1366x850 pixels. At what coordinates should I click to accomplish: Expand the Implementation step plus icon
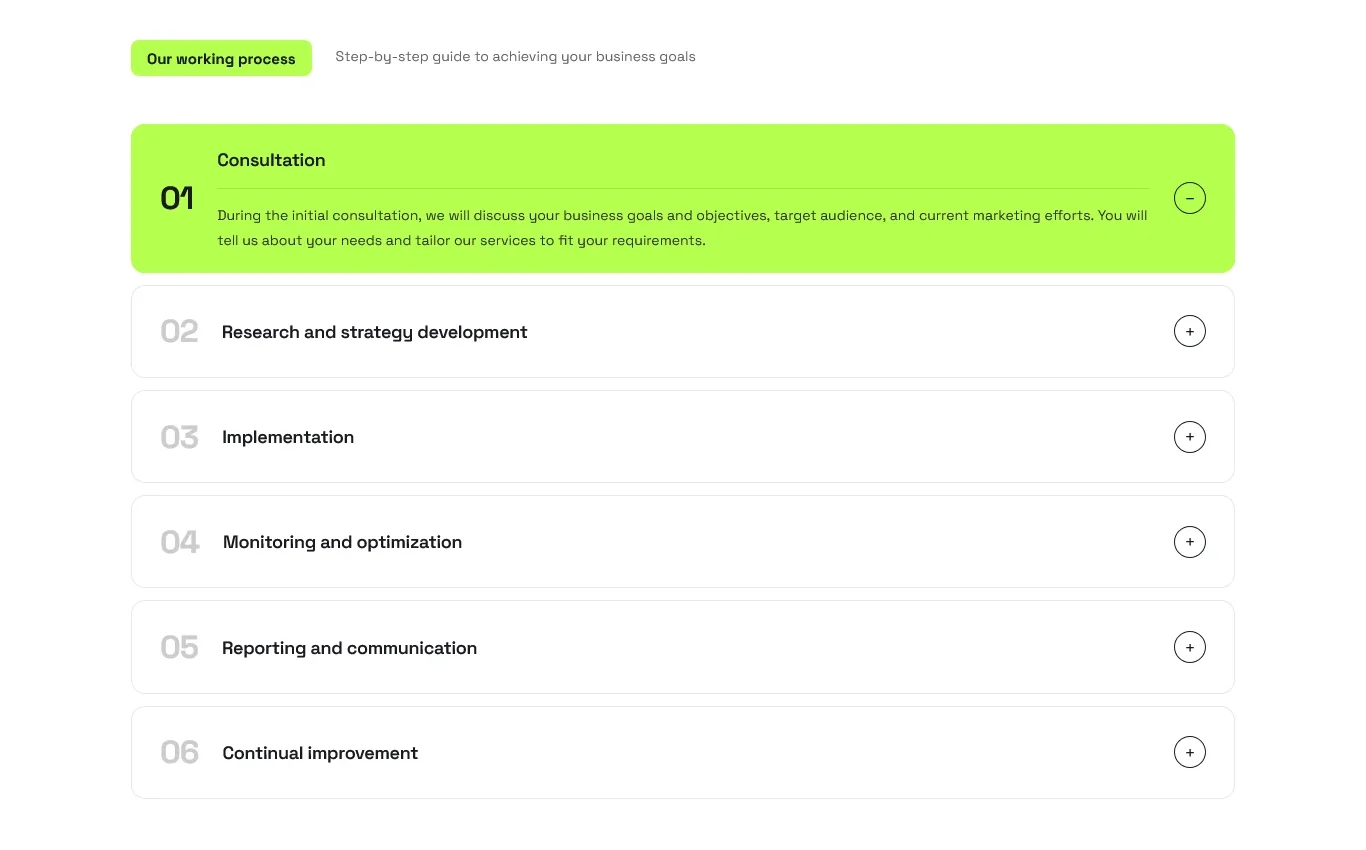tap(1189, 437)
